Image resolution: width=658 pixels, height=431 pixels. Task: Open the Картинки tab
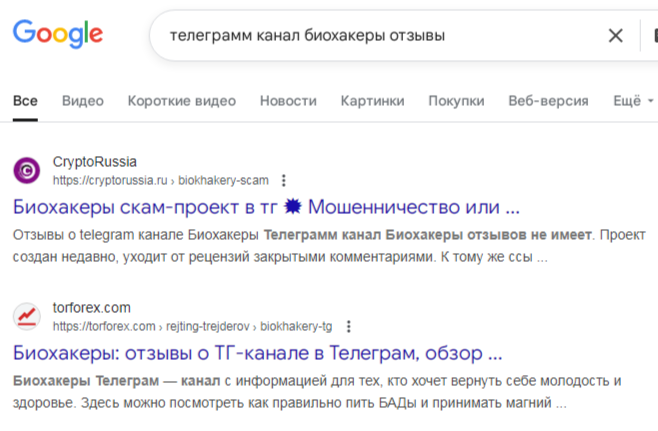click(x=373, y=101)
